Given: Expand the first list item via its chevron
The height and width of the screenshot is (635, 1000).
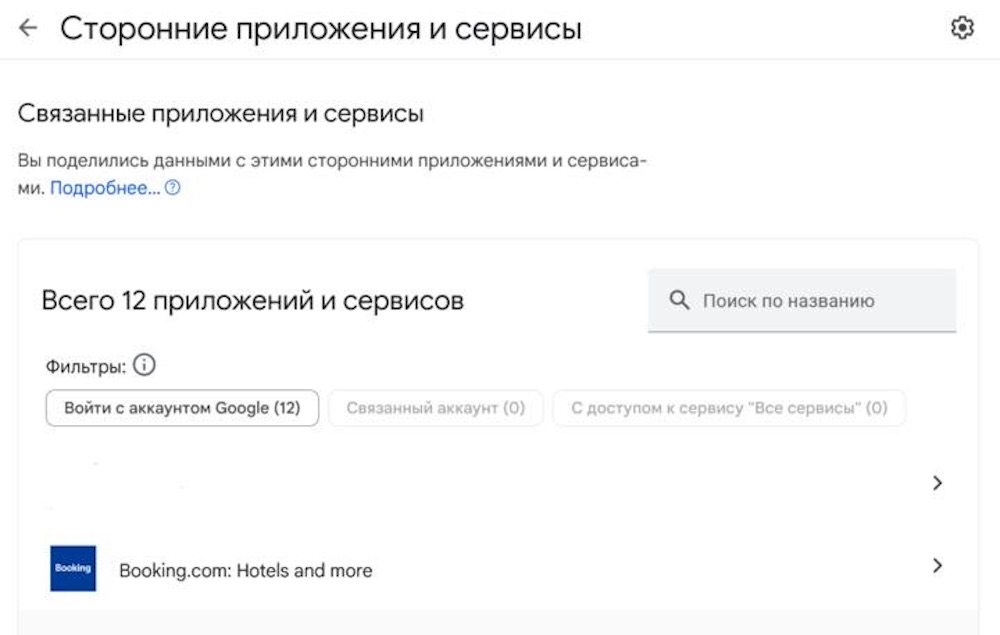Looking at the screenshot, I should 937,483.
